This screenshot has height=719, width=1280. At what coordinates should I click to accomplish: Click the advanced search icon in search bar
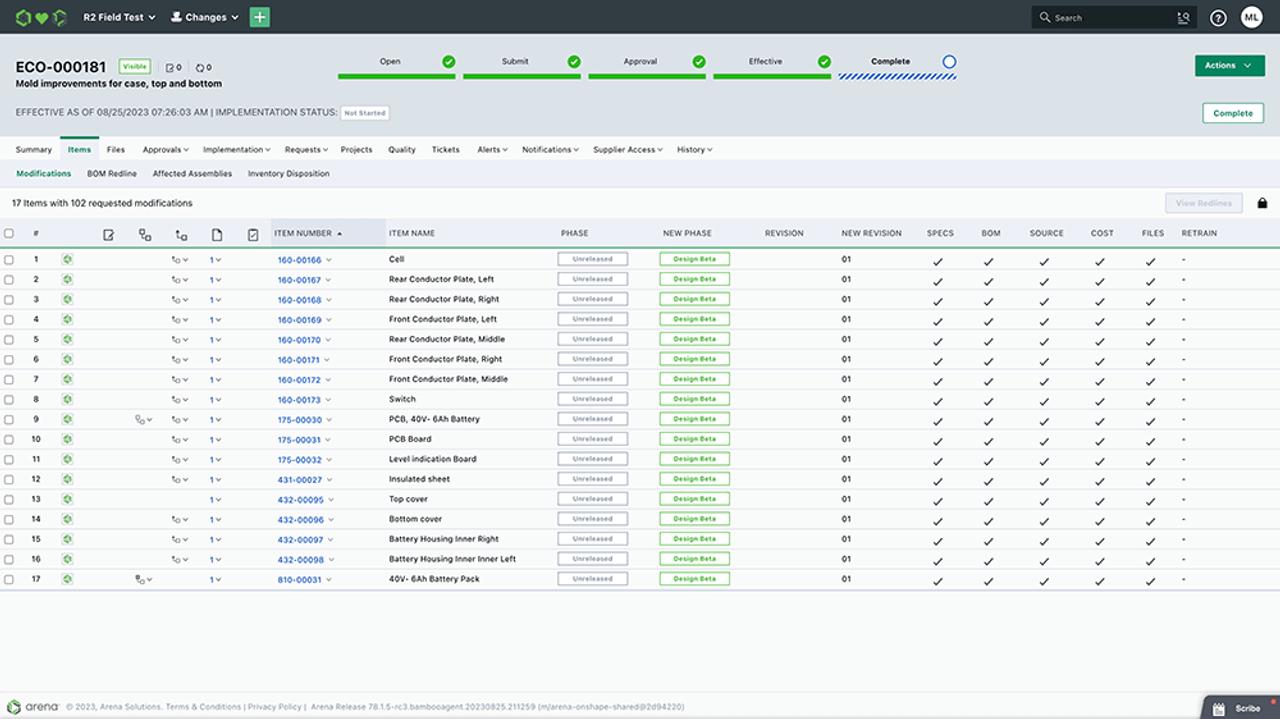1181,17
